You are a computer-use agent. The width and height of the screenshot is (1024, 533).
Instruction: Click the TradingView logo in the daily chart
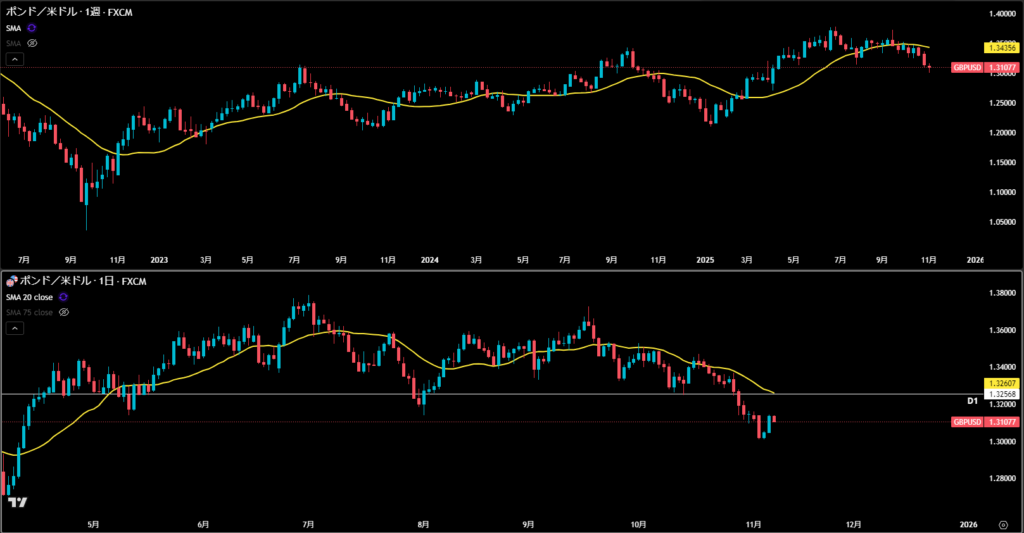(x=16, y=503)
